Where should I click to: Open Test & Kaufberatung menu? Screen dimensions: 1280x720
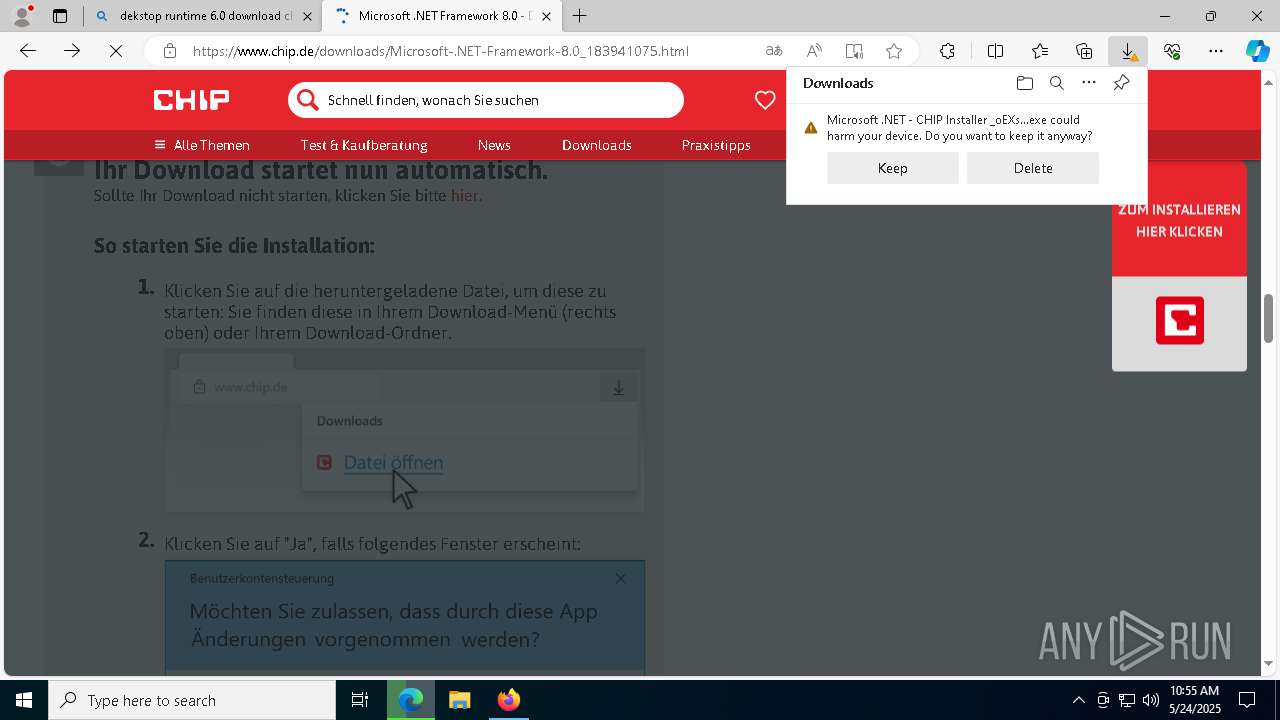pos(364,145)
